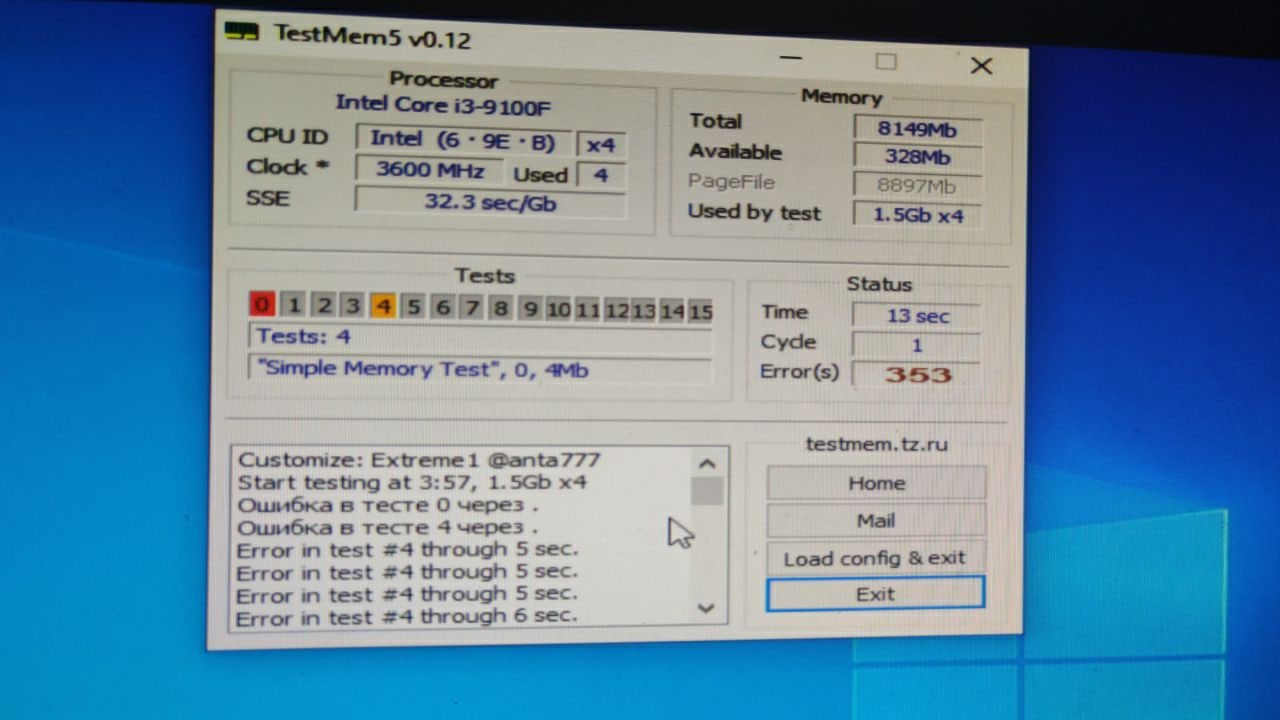Select test indicator box 15
The height and width of the screenshot is (720, 1280).
(x=701, y=311)
